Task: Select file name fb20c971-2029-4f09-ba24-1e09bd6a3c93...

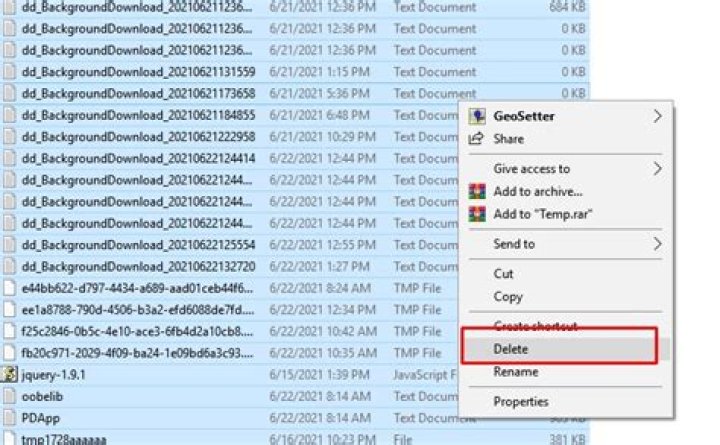Action: (x=137, y=353)
